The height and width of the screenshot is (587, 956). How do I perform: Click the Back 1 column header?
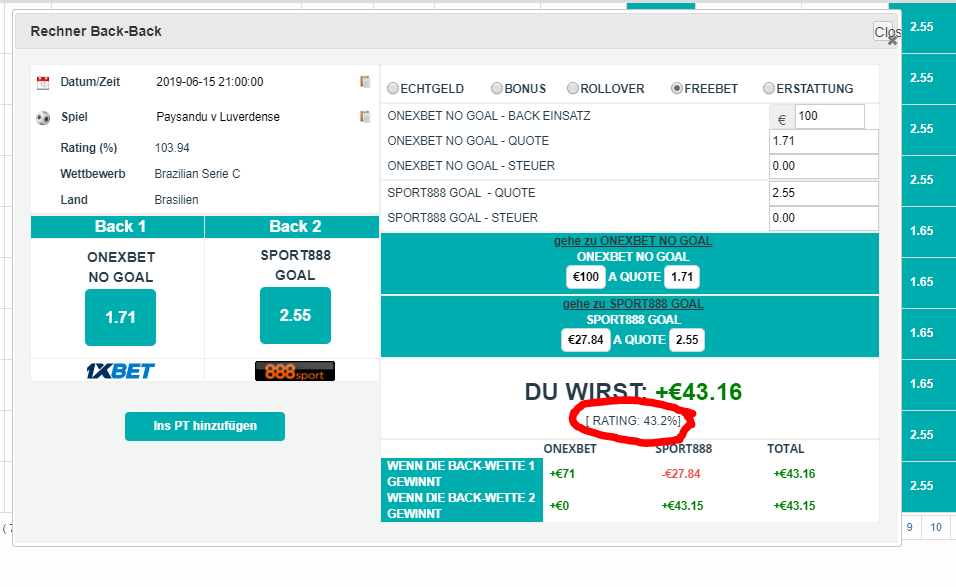pos(120,227)
